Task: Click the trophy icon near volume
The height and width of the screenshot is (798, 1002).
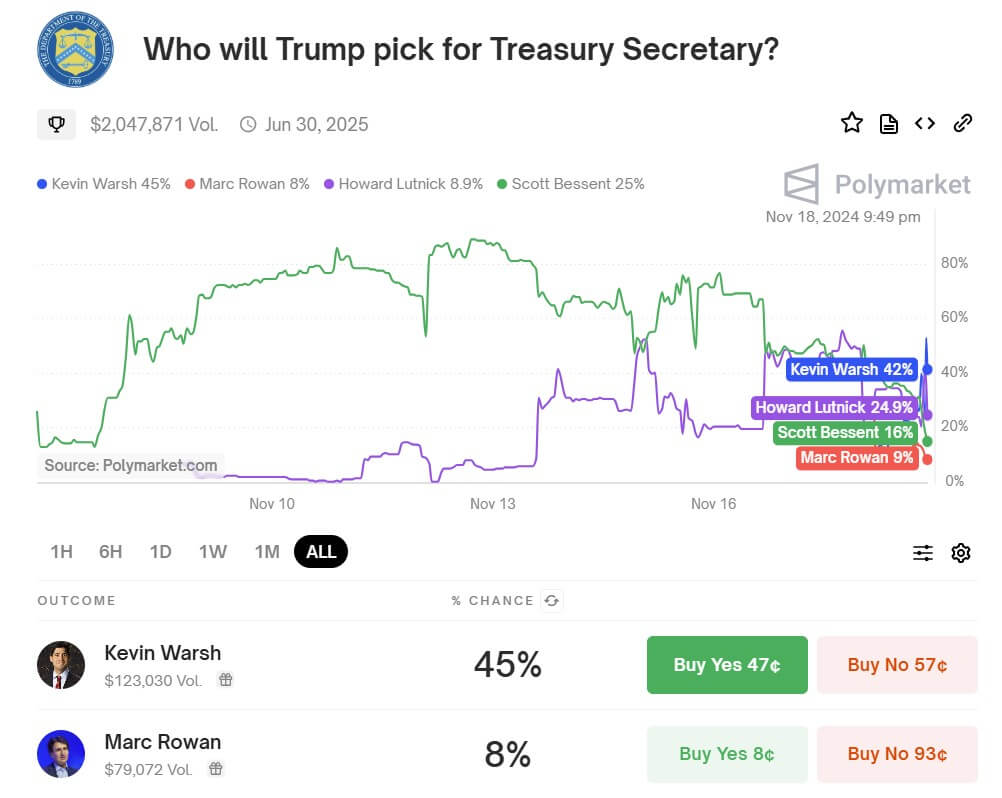Action: tap(57, 124)
